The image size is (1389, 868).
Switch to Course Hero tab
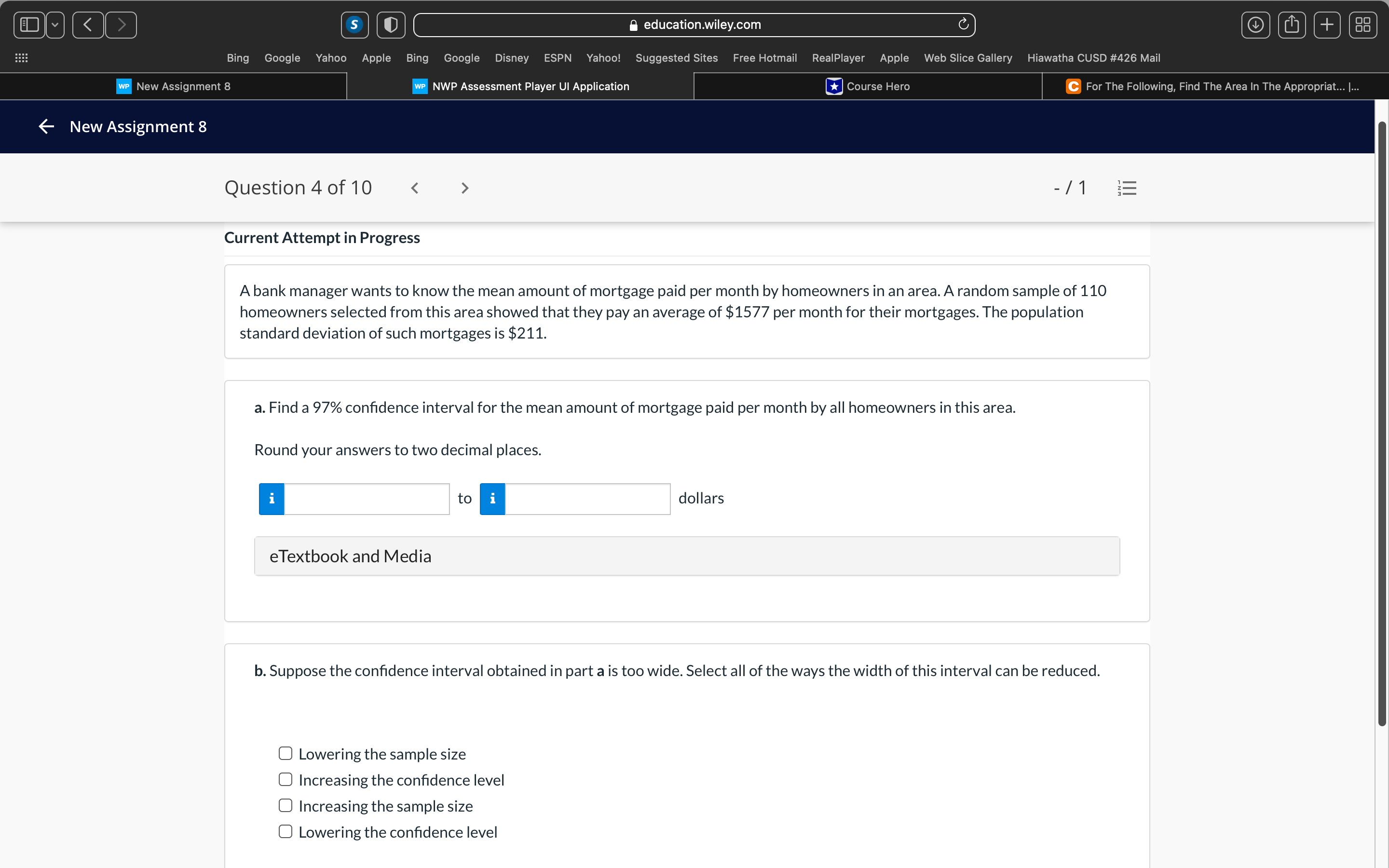pyautogui.click(x=868, y=86)
